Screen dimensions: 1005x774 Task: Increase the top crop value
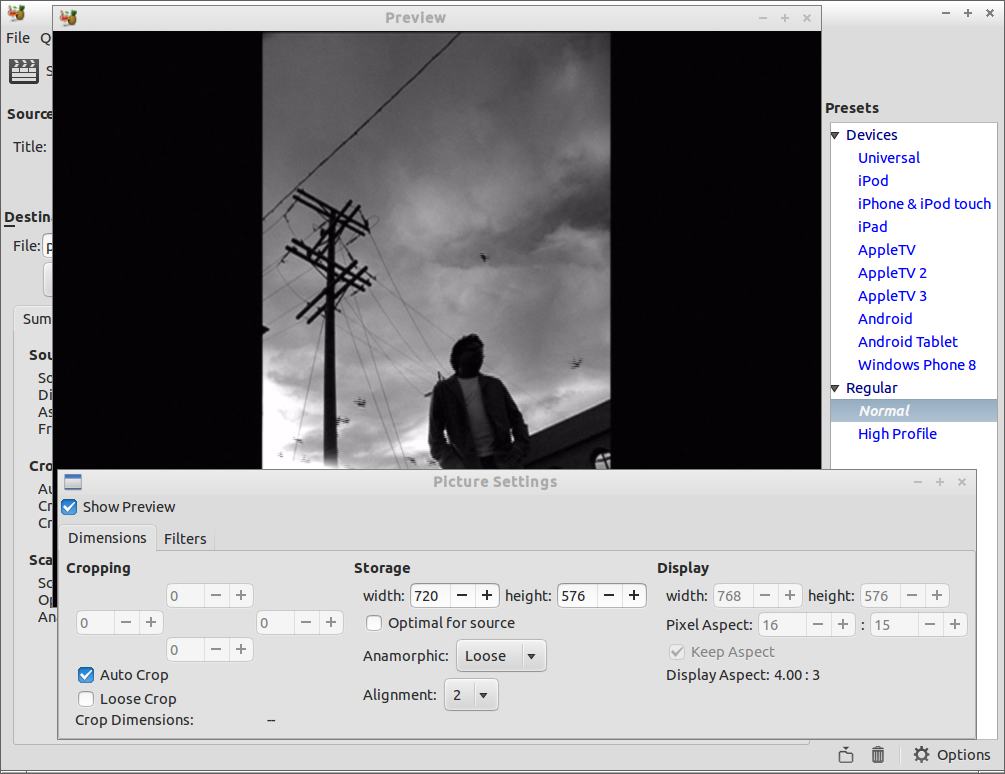pos(241,596)
